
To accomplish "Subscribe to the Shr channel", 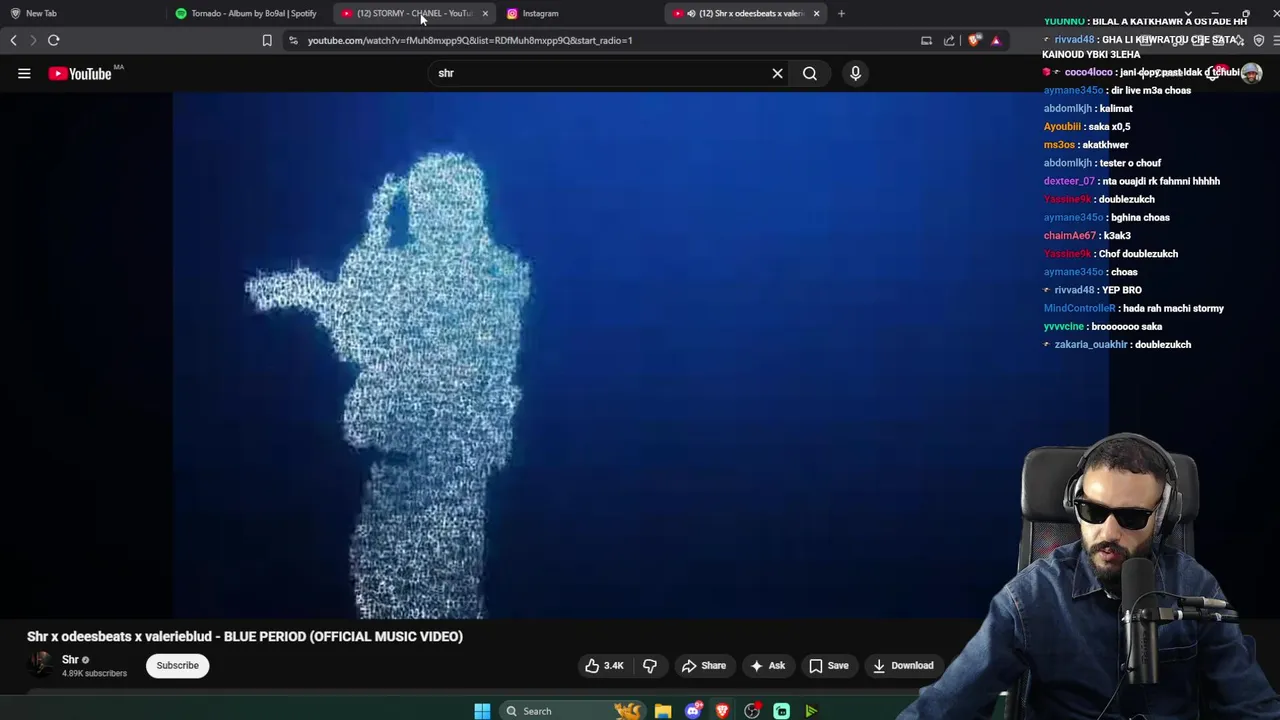I will 177,665.
